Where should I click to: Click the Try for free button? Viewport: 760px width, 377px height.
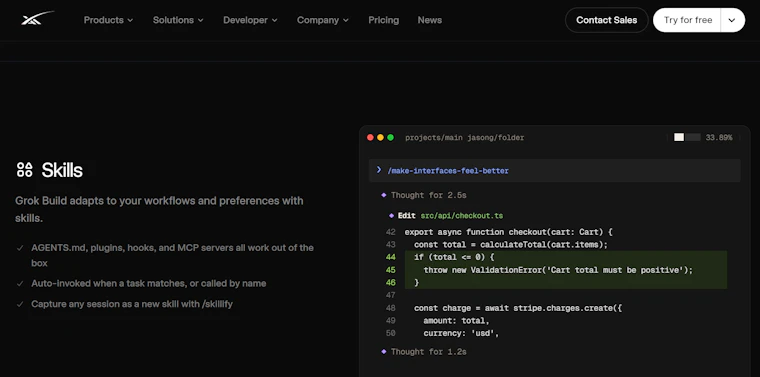pos(687,20)
